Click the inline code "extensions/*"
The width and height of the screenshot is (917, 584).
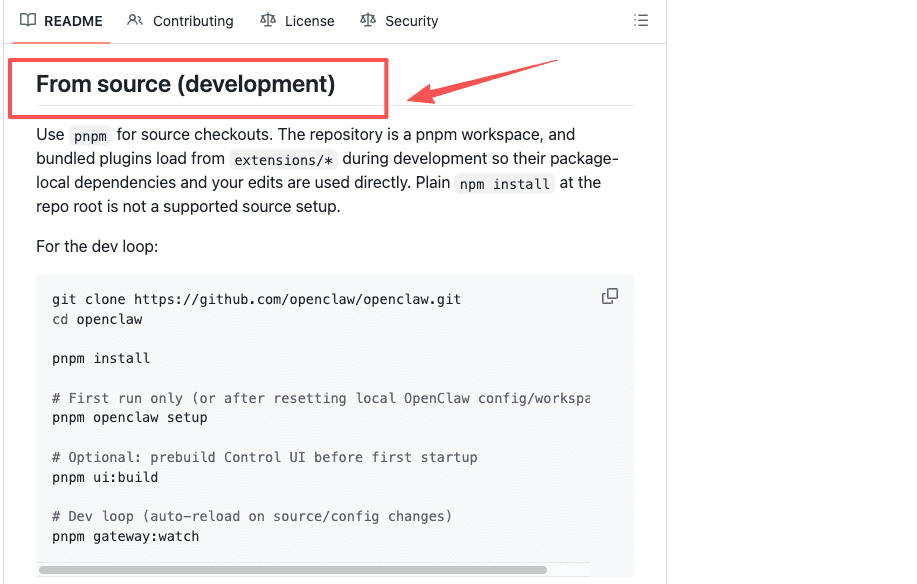283,160
